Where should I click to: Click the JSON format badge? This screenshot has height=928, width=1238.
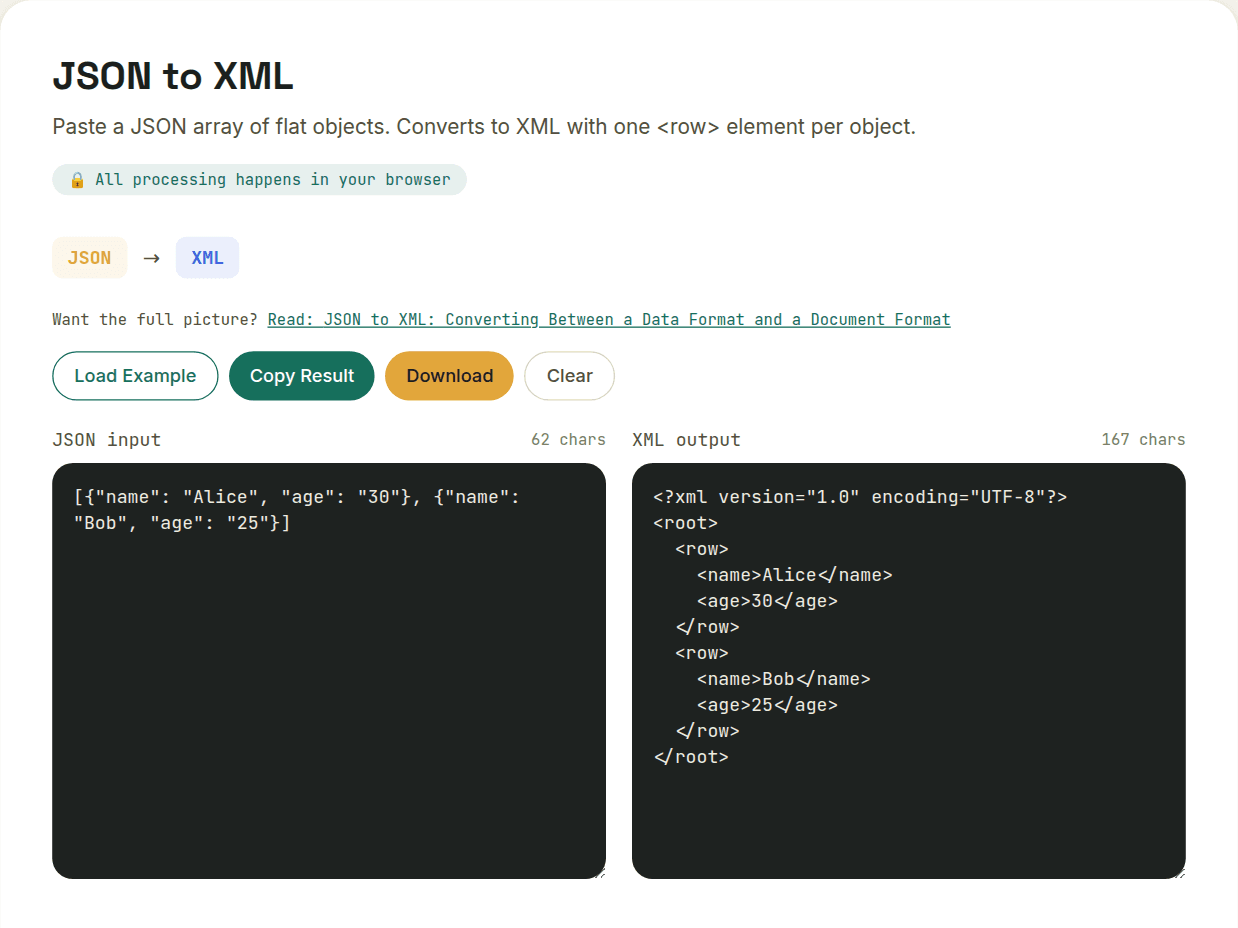click(90, 258)
